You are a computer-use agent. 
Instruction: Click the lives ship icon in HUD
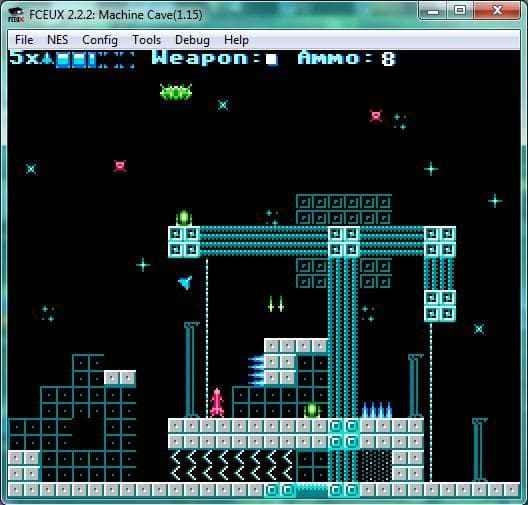click(x=48, y=59)
